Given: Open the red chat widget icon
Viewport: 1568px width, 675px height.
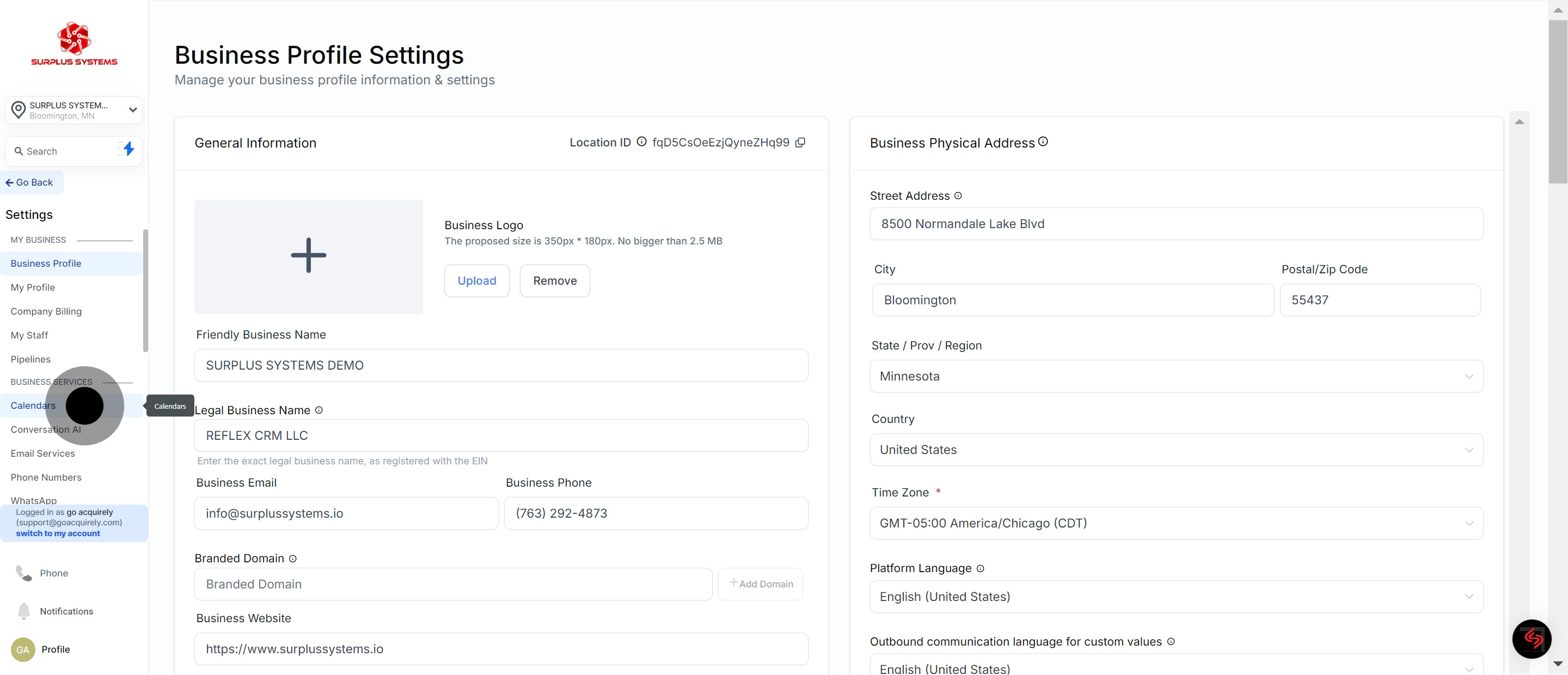Looking at the screenshot, I should 1532,639.
